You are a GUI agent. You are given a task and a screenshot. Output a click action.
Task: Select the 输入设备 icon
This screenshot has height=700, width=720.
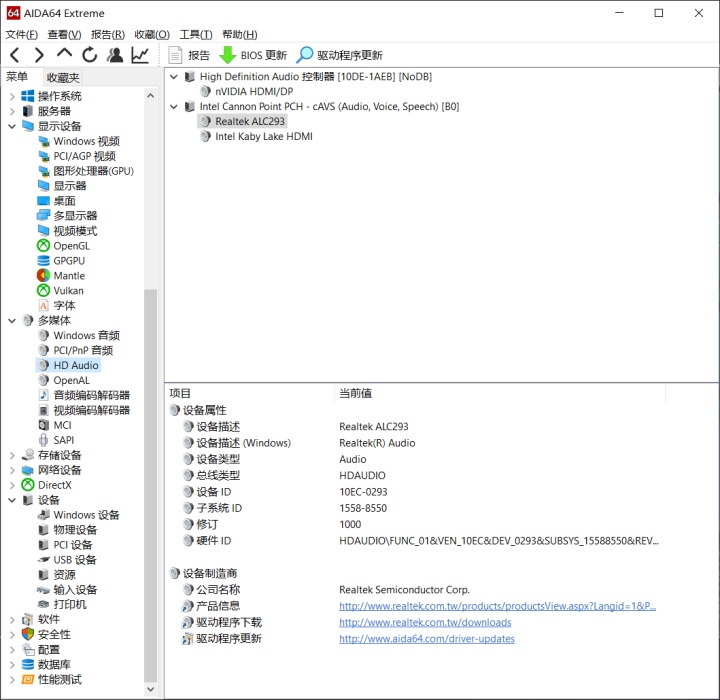tap(44, 590)
